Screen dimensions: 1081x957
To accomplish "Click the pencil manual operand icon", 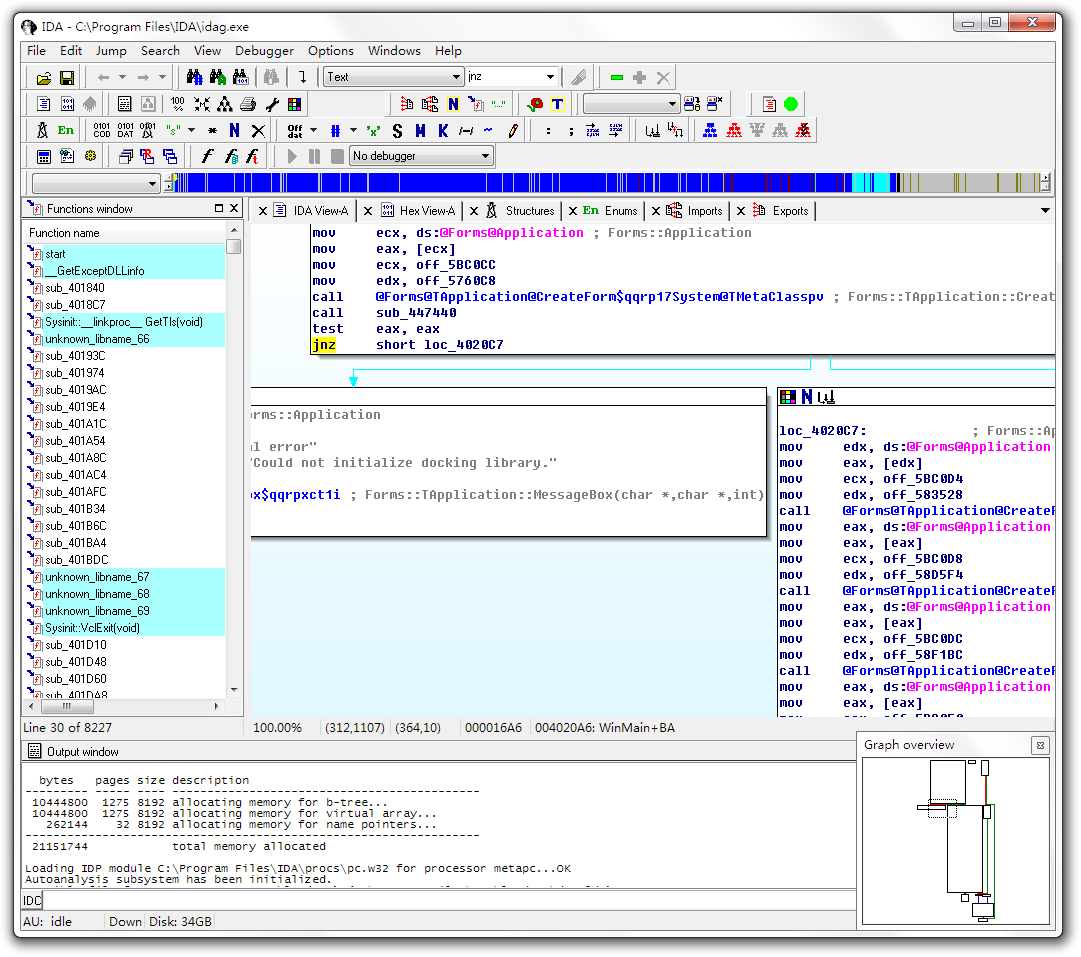I will (512, 130).
